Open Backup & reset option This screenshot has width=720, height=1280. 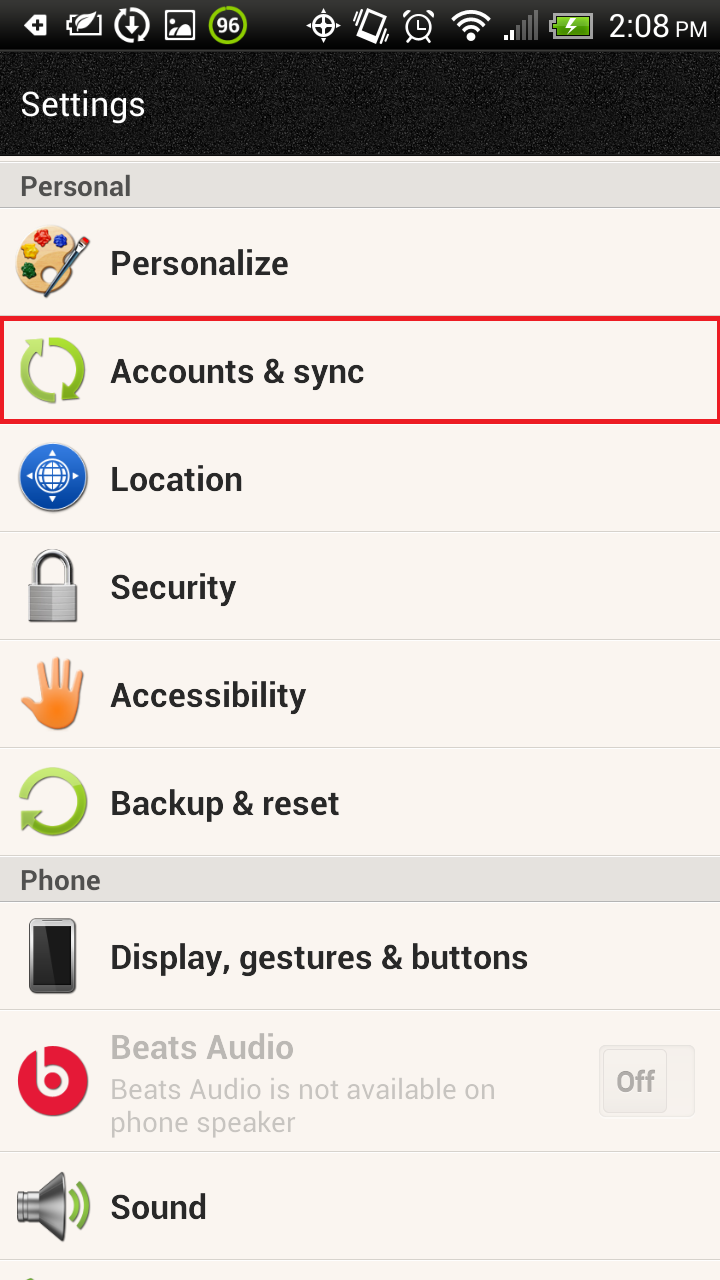pyautogui.click(x=360, y=802)
